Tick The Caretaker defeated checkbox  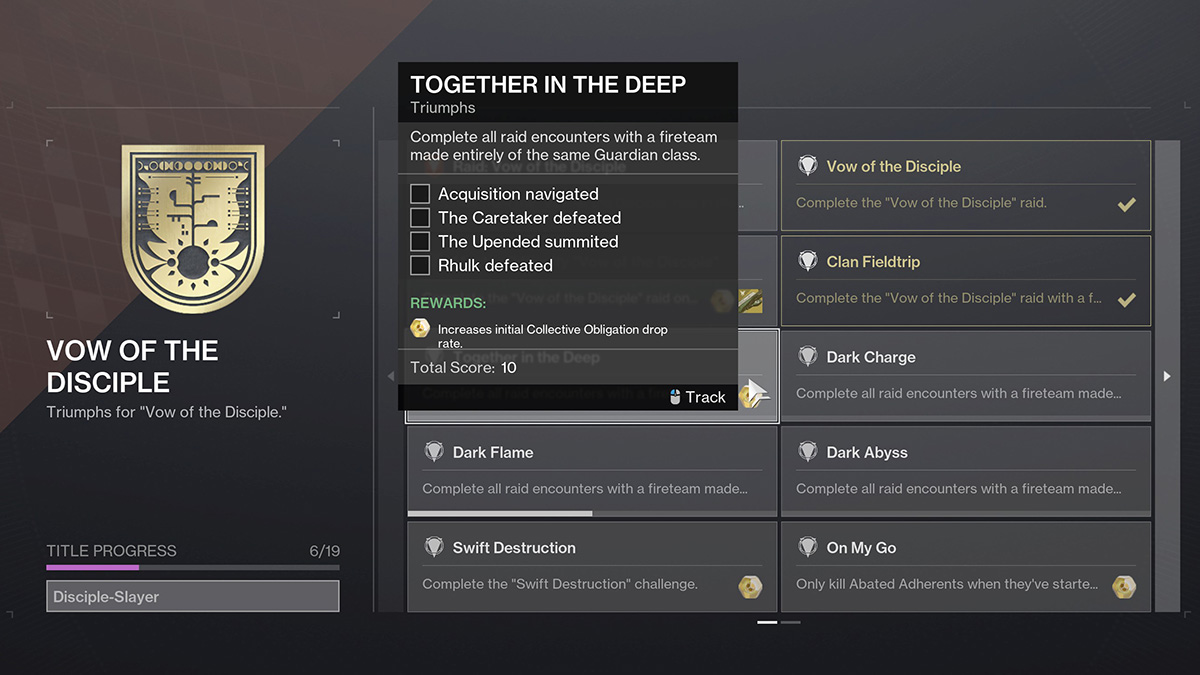420,217
